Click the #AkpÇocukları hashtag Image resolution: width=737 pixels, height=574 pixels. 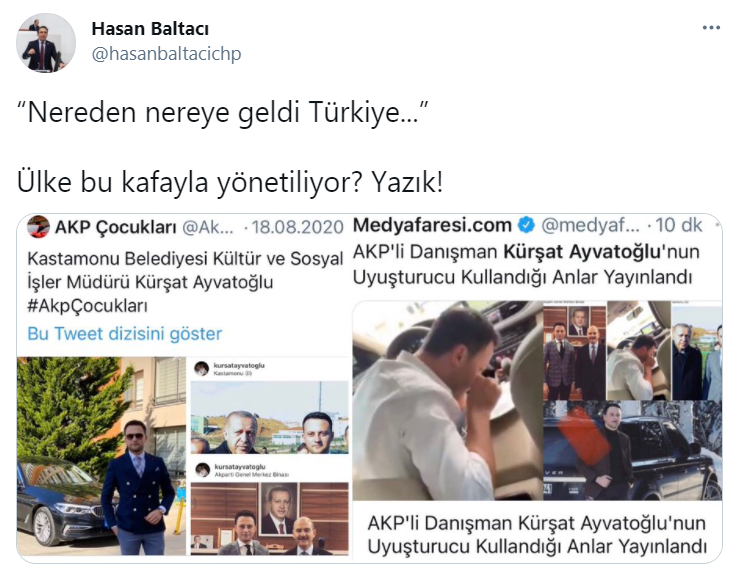pos(87,306)
